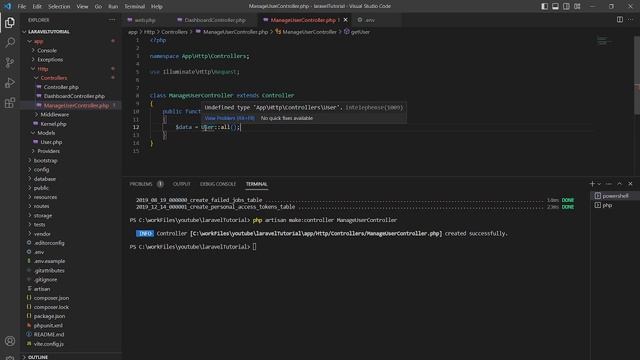Toggle primary side bar layout icon
Screen dimensions: 640x360
tap(544, 6)
